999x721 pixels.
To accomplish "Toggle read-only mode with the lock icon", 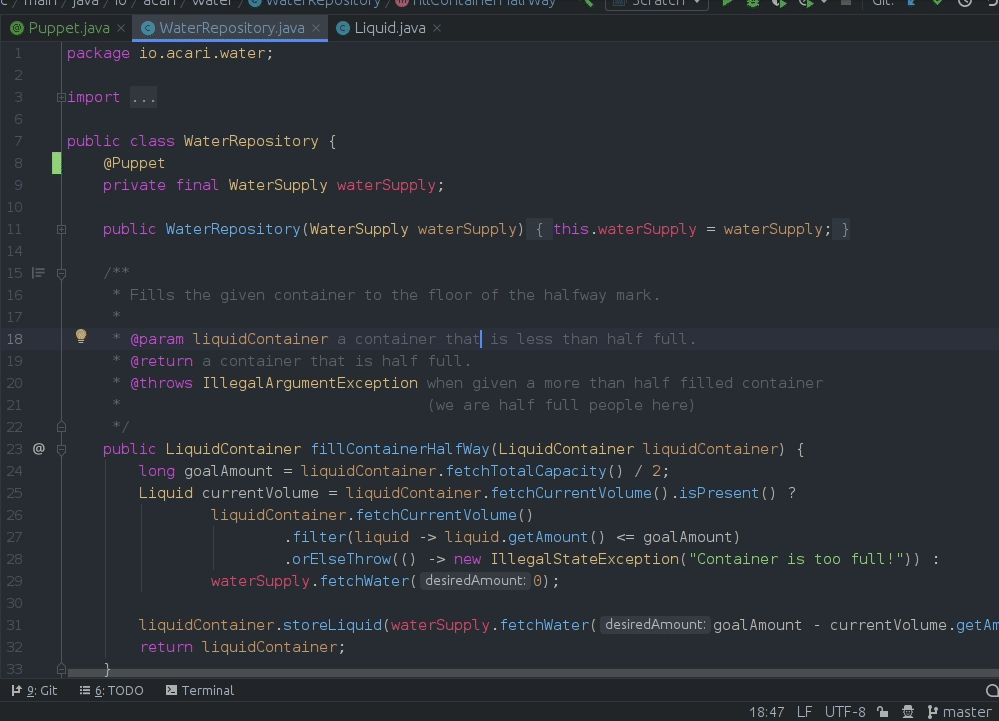I will coord(884,712).
